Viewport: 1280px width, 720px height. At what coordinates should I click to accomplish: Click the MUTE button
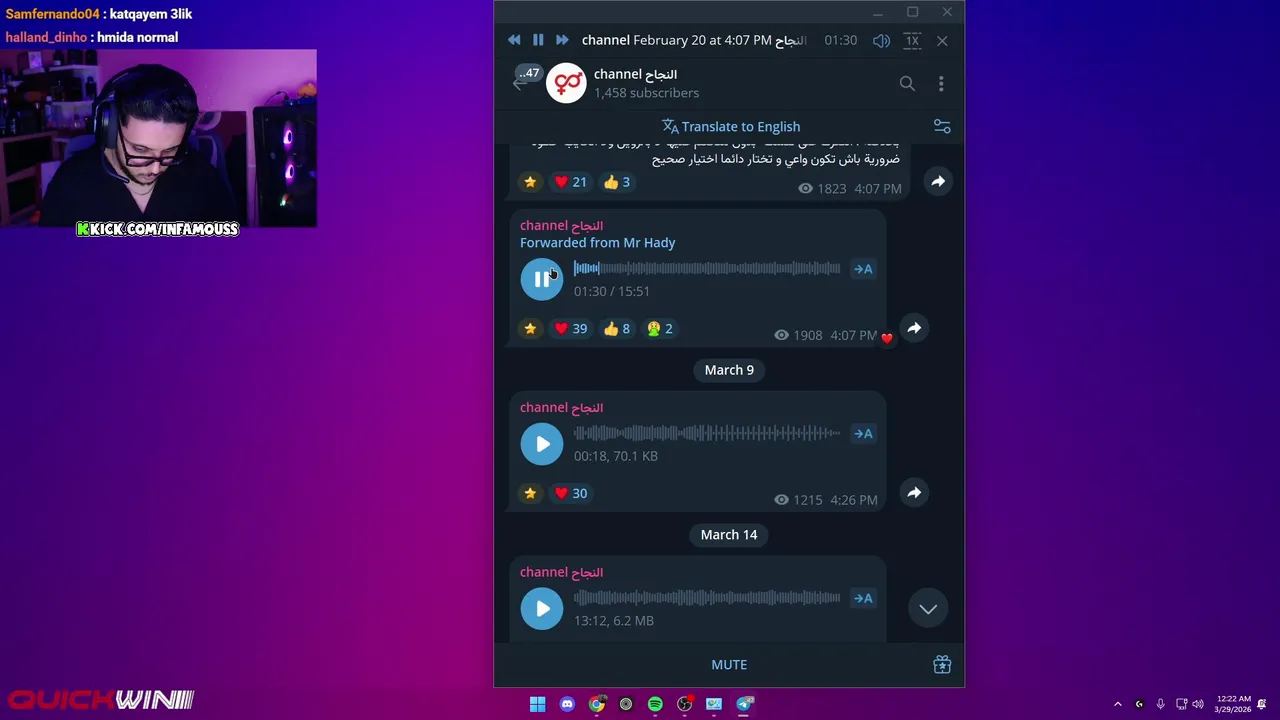click(729, 665)
